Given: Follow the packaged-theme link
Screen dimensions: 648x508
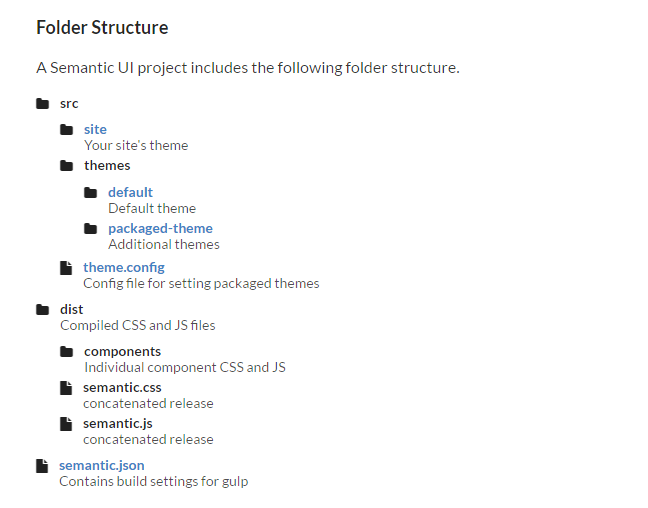Looking at the screenshot, I should [x=160, y=228].
